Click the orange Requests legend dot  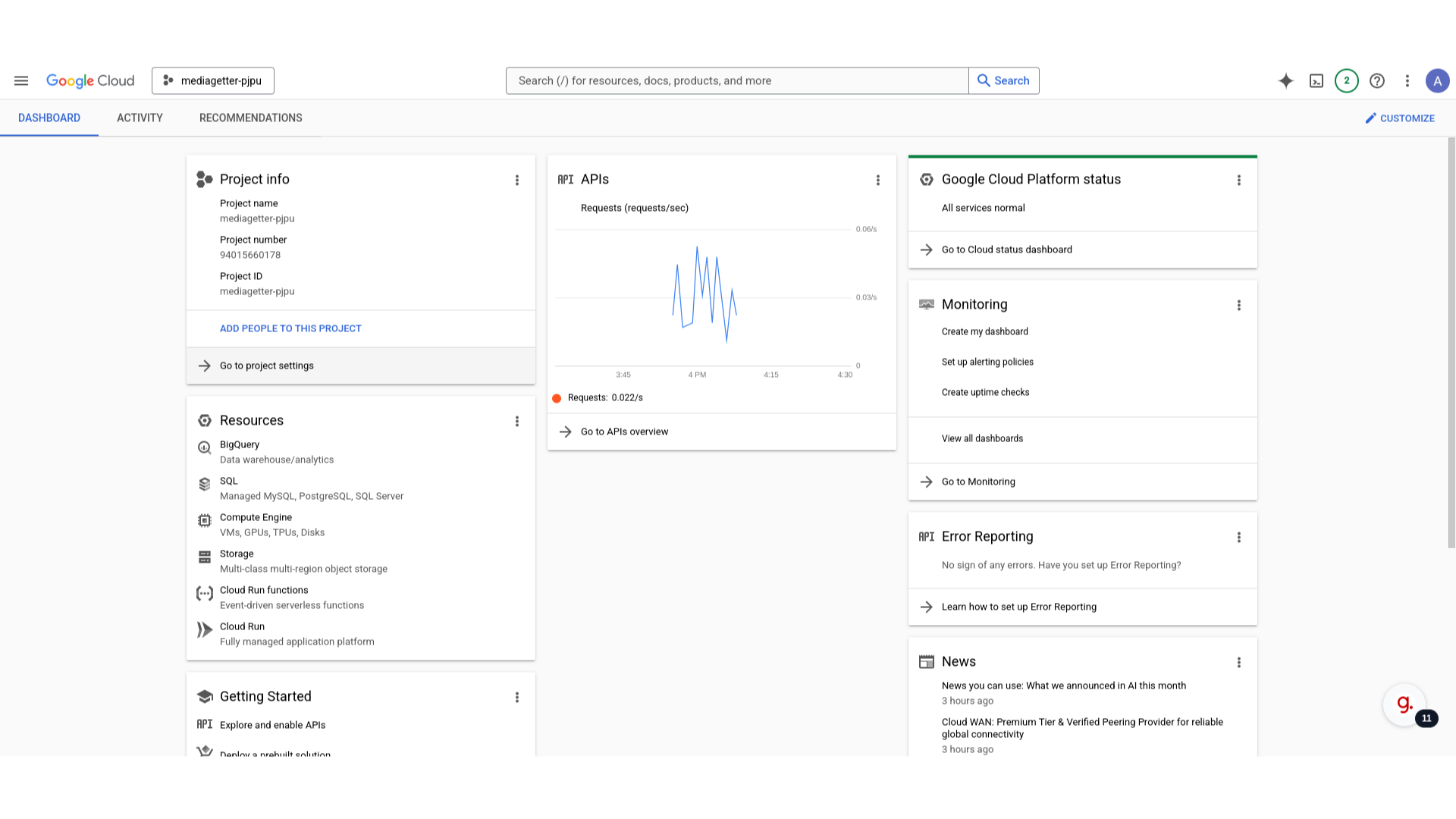pyautogui.click(x=557, y=398)
